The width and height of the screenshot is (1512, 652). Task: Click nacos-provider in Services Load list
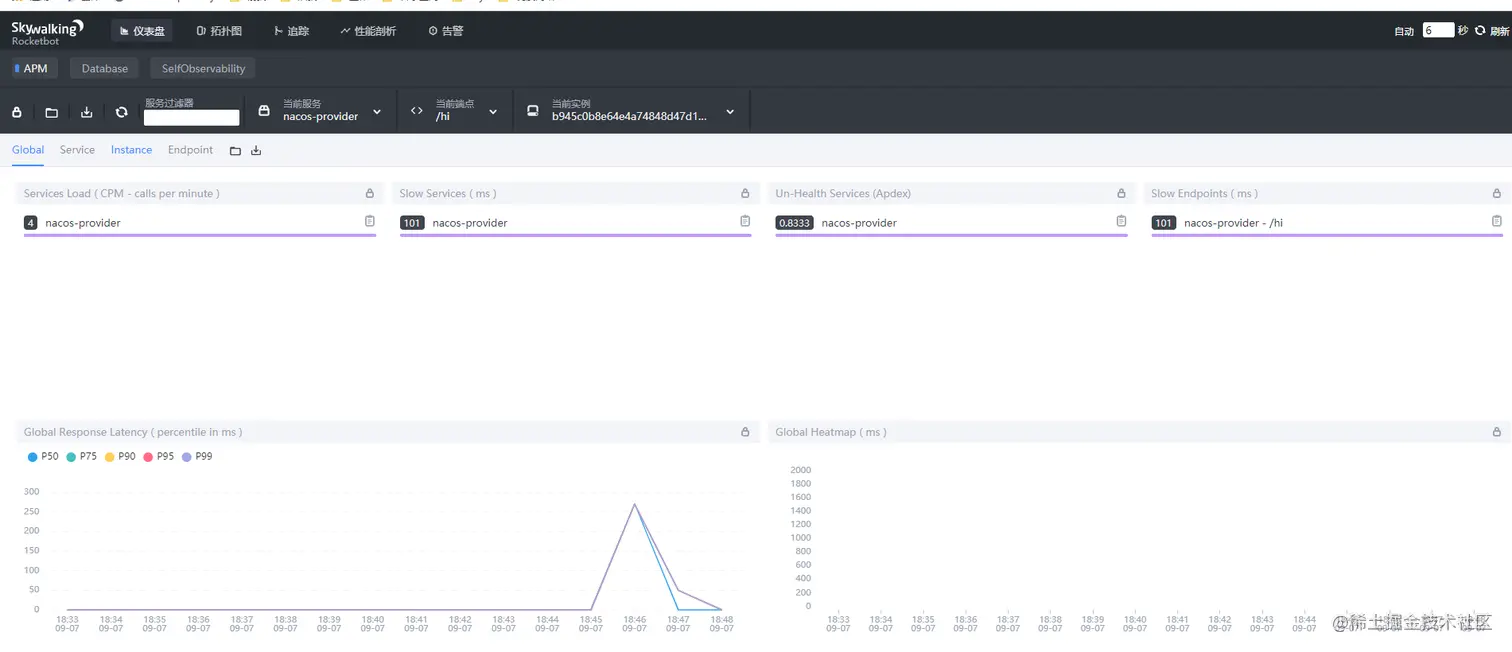83,223
